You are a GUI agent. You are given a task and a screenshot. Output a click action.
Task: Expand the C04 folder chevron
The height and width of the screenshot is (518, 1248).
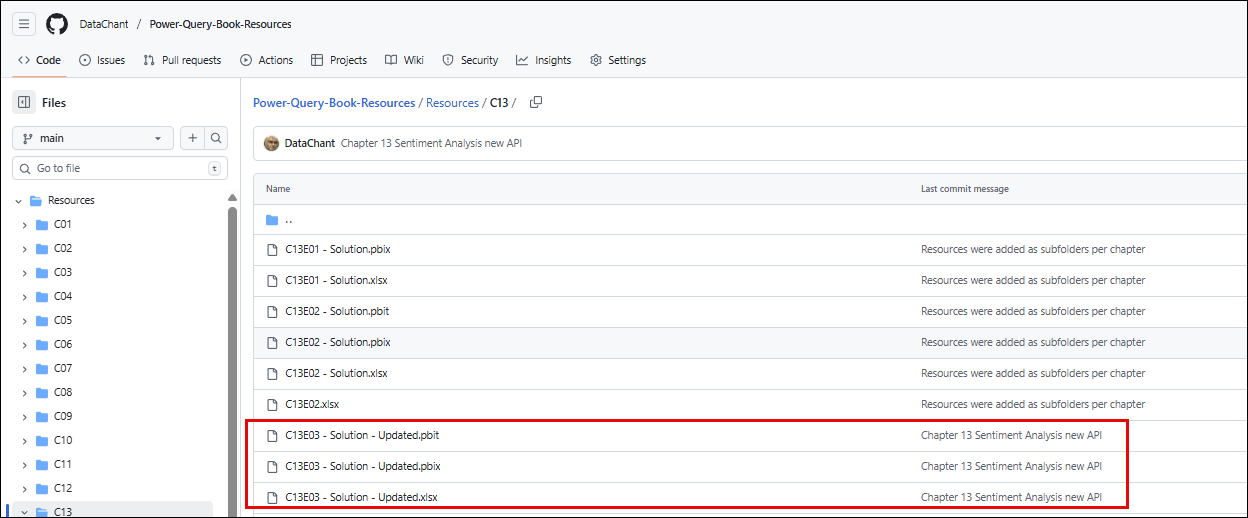pyautogui.click(x=25, y=296)
